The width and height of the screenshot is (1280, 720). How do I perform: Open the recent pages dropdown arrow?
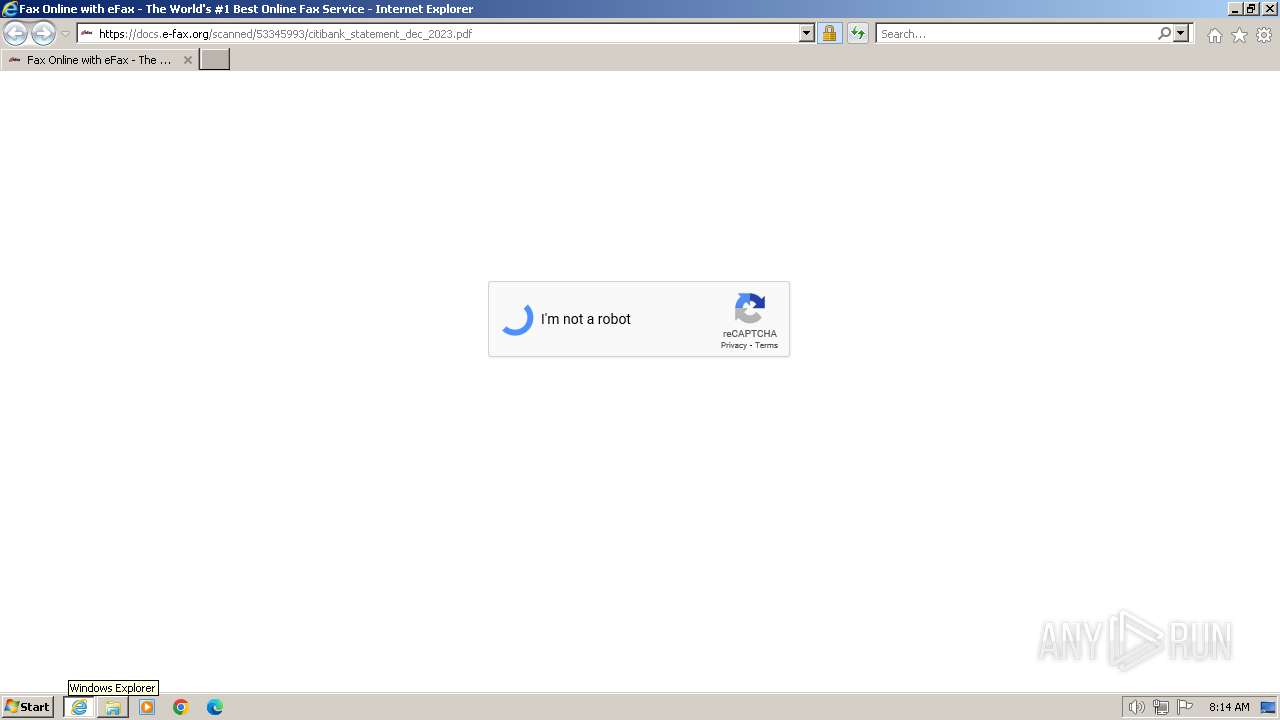point(65,34)
